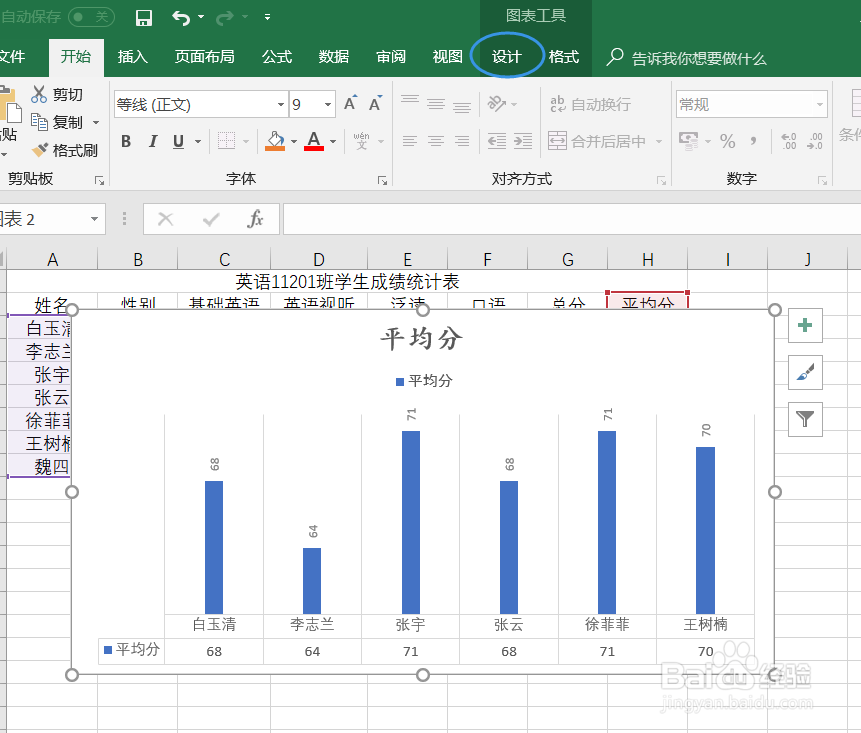
Task: Click the phonetic guide wén icon
Action: click(361, 141)
